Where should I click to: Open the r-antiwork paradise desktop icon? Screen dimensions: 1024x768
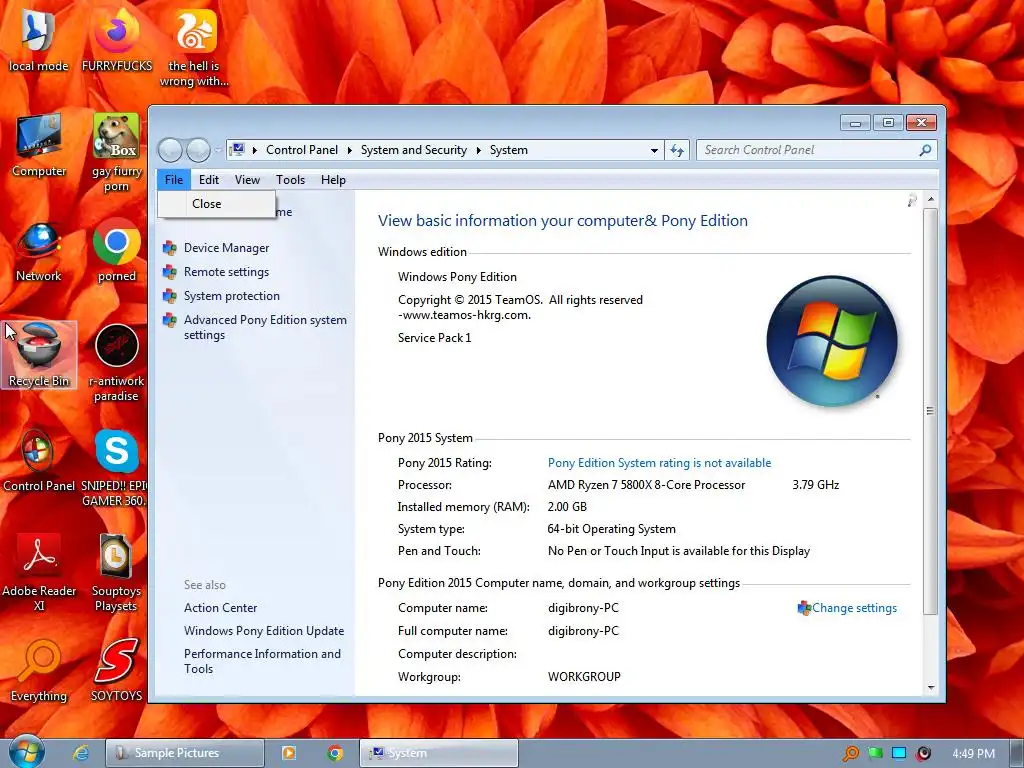coord(116,363)
